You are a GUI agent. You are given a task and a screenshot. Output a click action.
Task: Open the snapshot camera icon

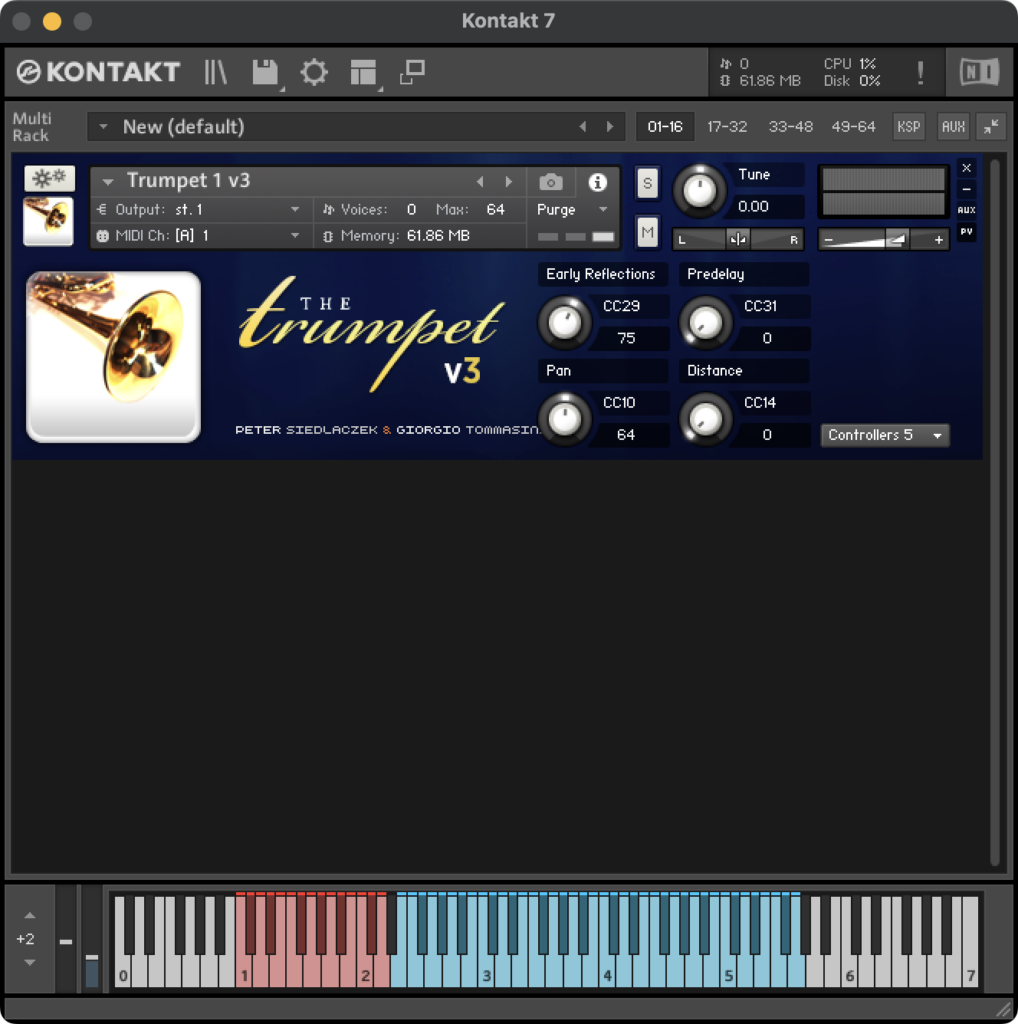coord(550,182)
